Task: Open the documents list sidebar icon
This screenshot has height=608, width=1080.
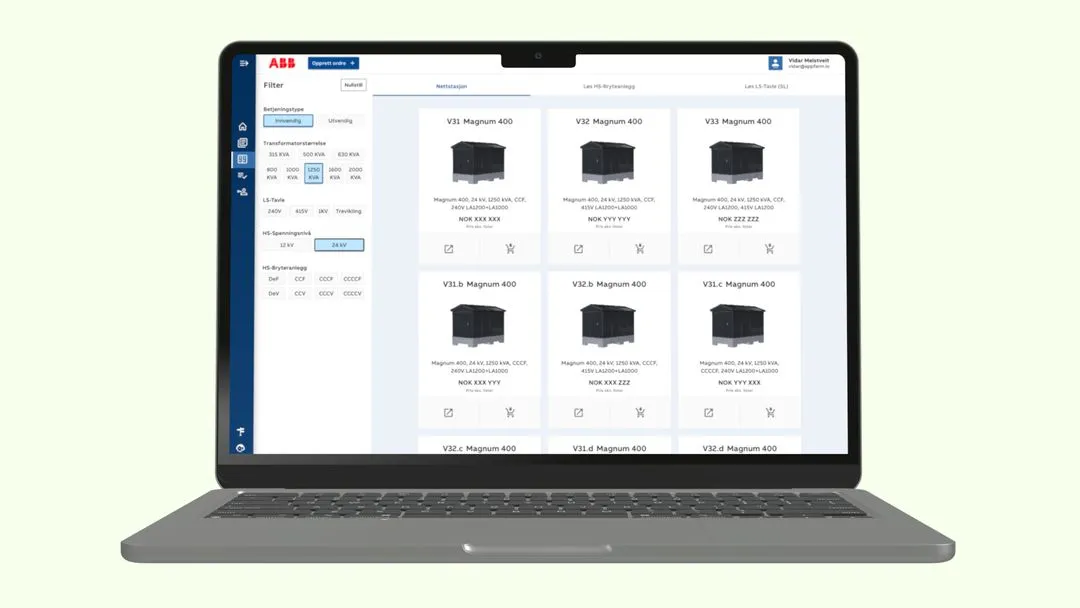Action: [x=242, y=143]
